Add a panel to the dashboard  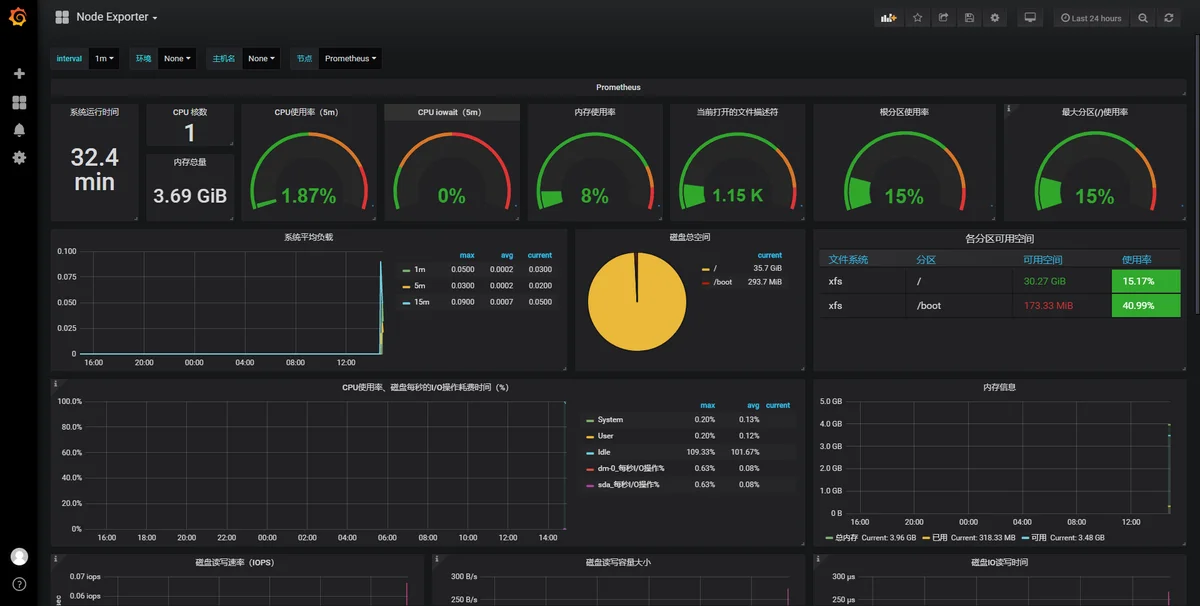[888, 18]
